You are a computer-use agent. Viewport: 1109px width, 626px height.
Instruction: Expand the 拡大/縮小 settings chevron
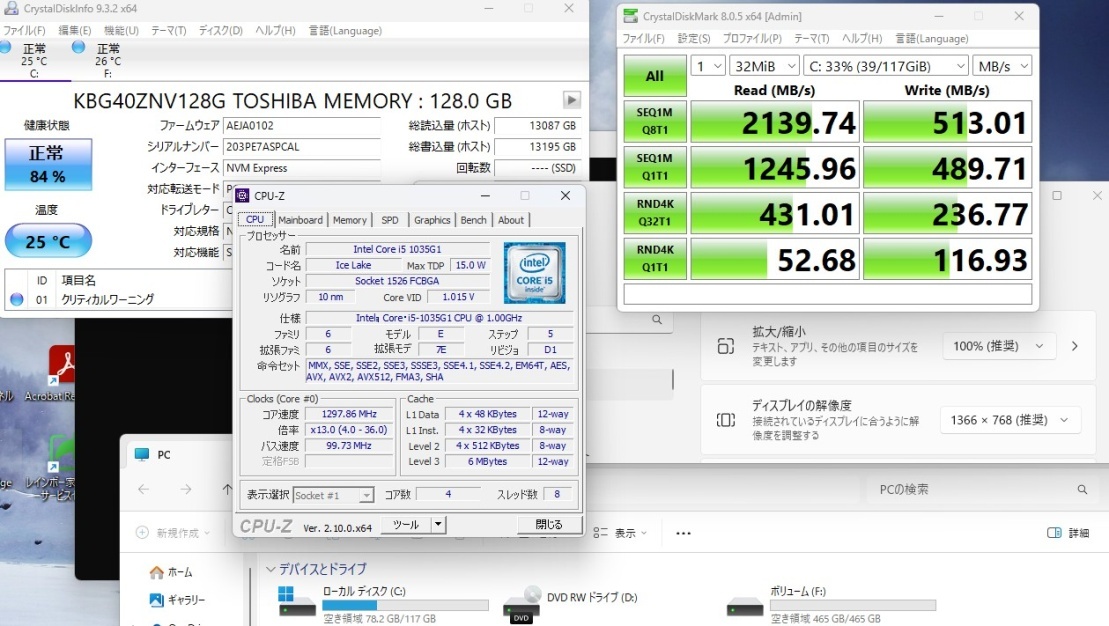pyautogui.click(x=1075, y=346)
